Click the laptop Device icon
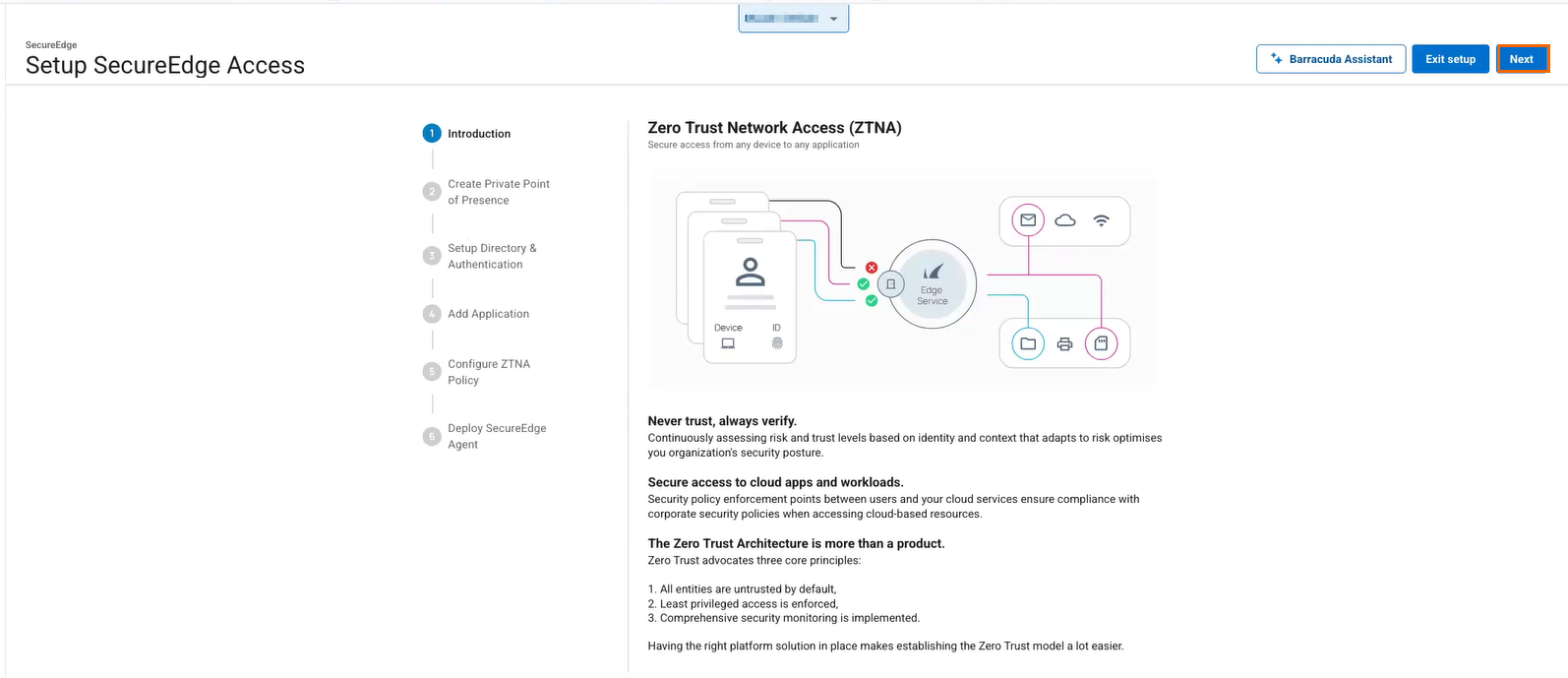This screenshot has width=1568, height=678. click(728, 343)
